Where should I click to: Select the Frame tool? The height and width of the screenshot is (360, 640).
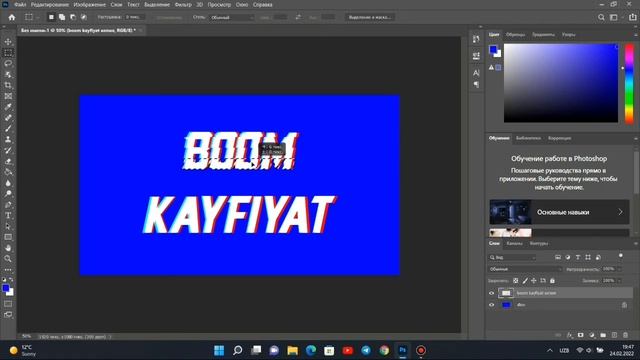(x=8, y=96)
